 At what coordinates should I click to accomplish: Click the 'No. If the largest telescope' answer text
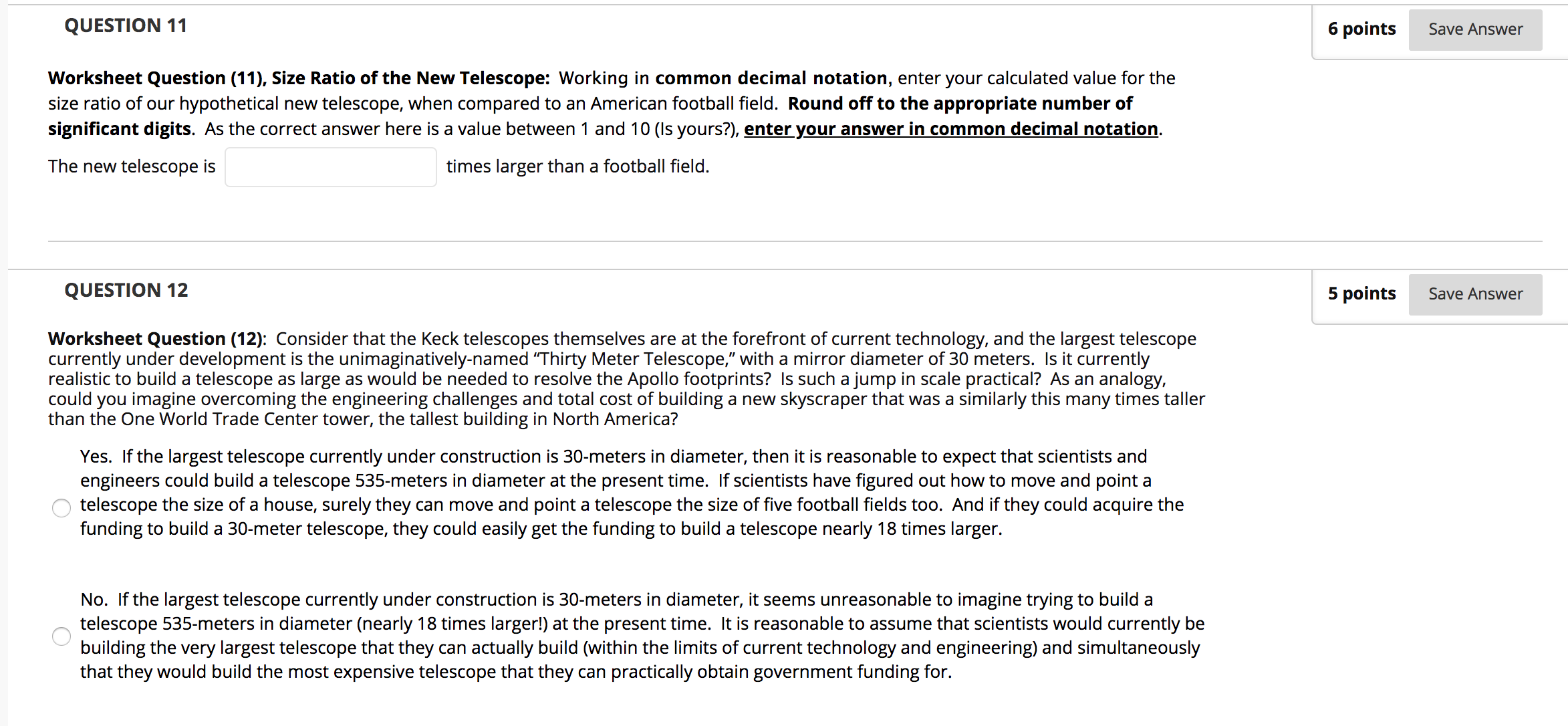click(642, 636)
